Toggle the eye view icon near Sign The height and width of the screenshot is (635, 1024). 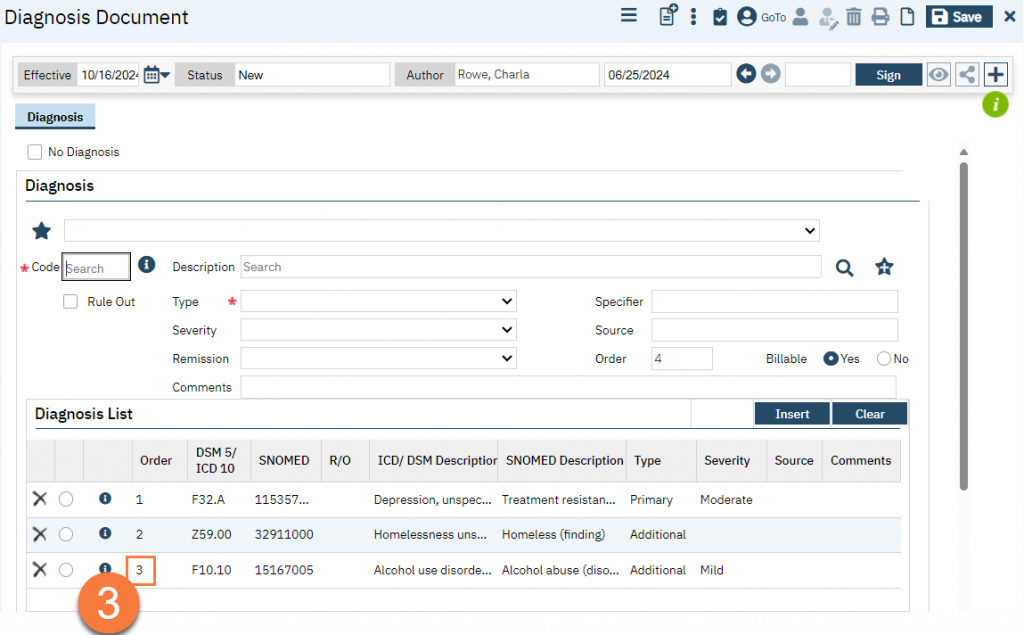click(x=938, y=75)
